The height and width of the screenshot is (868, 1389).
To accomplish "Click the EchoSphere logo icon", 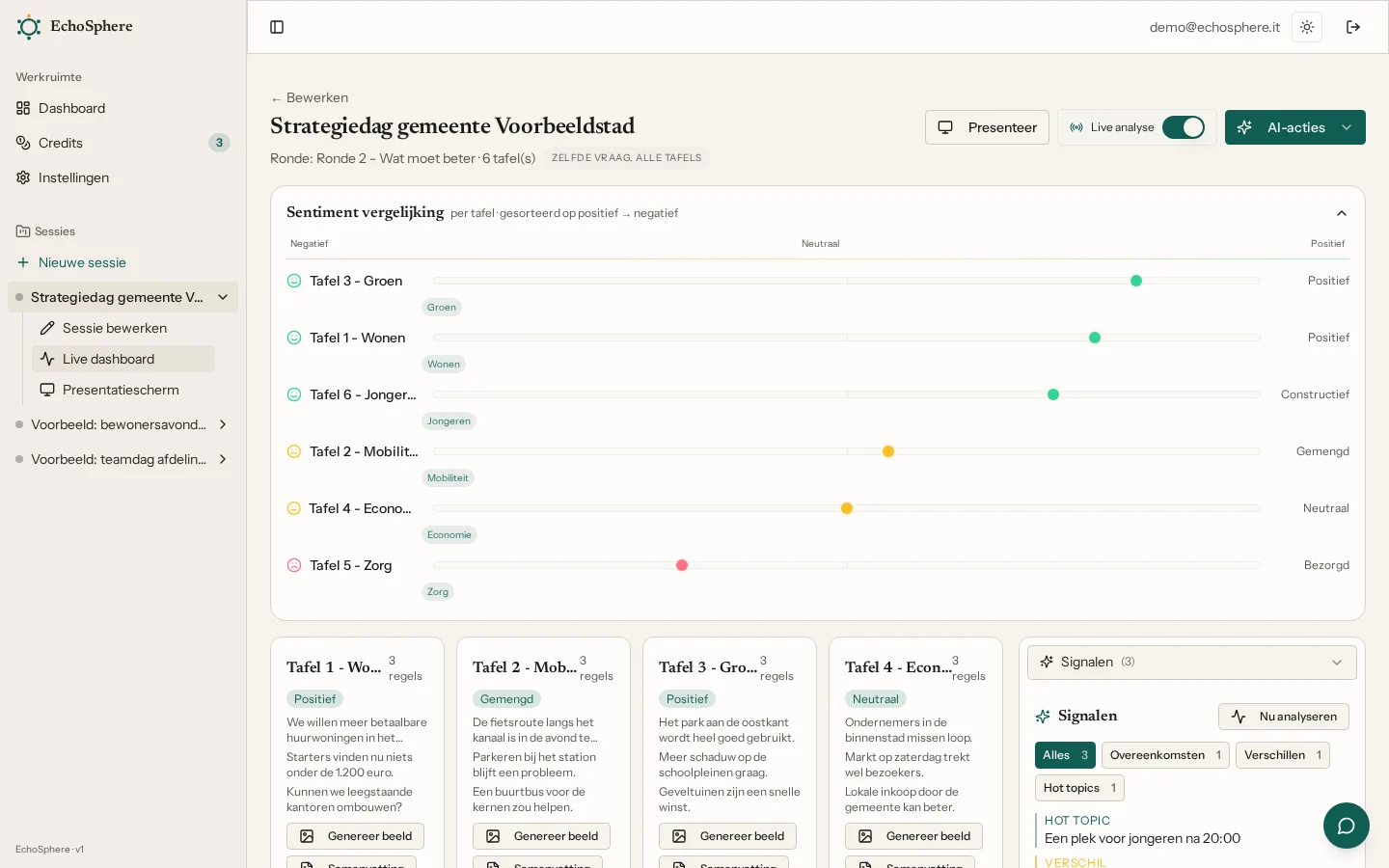I will click(29, 27).
